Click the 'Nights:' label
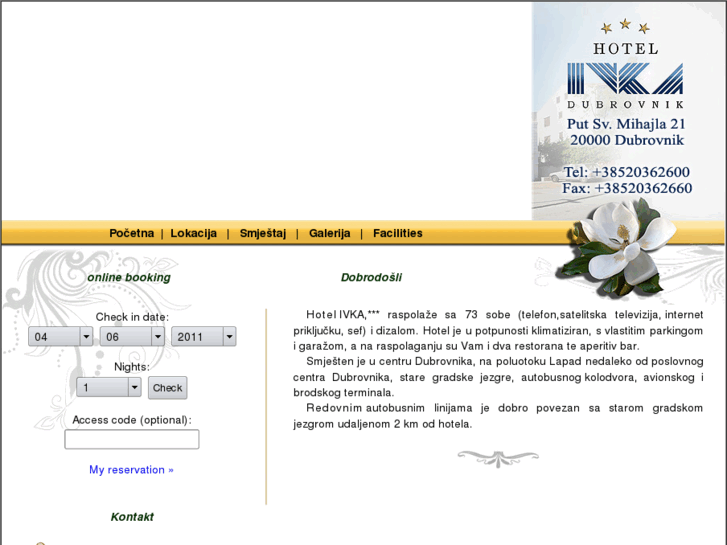The image size is (727, 545). tap(132, 367)
